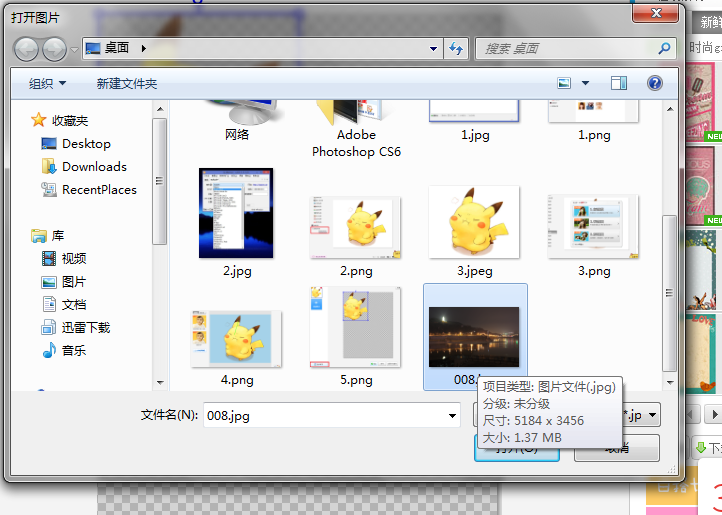Open the 组织 menu
Viewport: 722px width, 515px height.
(x=47, y=83)
